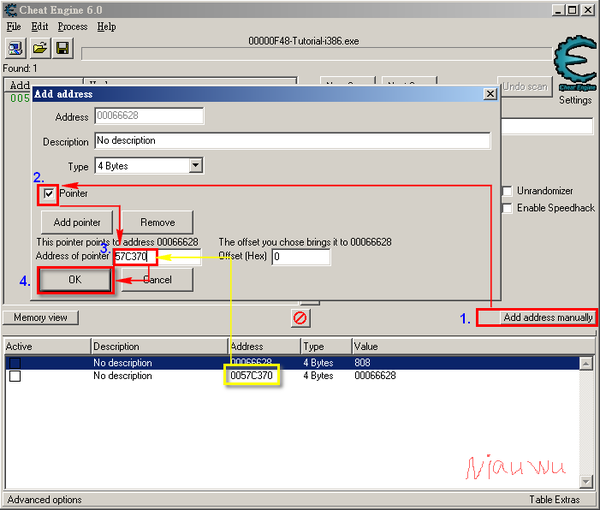Click the save floppy disk icon
Image resolution: width=600 pixels, height=510 pixels.
62,48
